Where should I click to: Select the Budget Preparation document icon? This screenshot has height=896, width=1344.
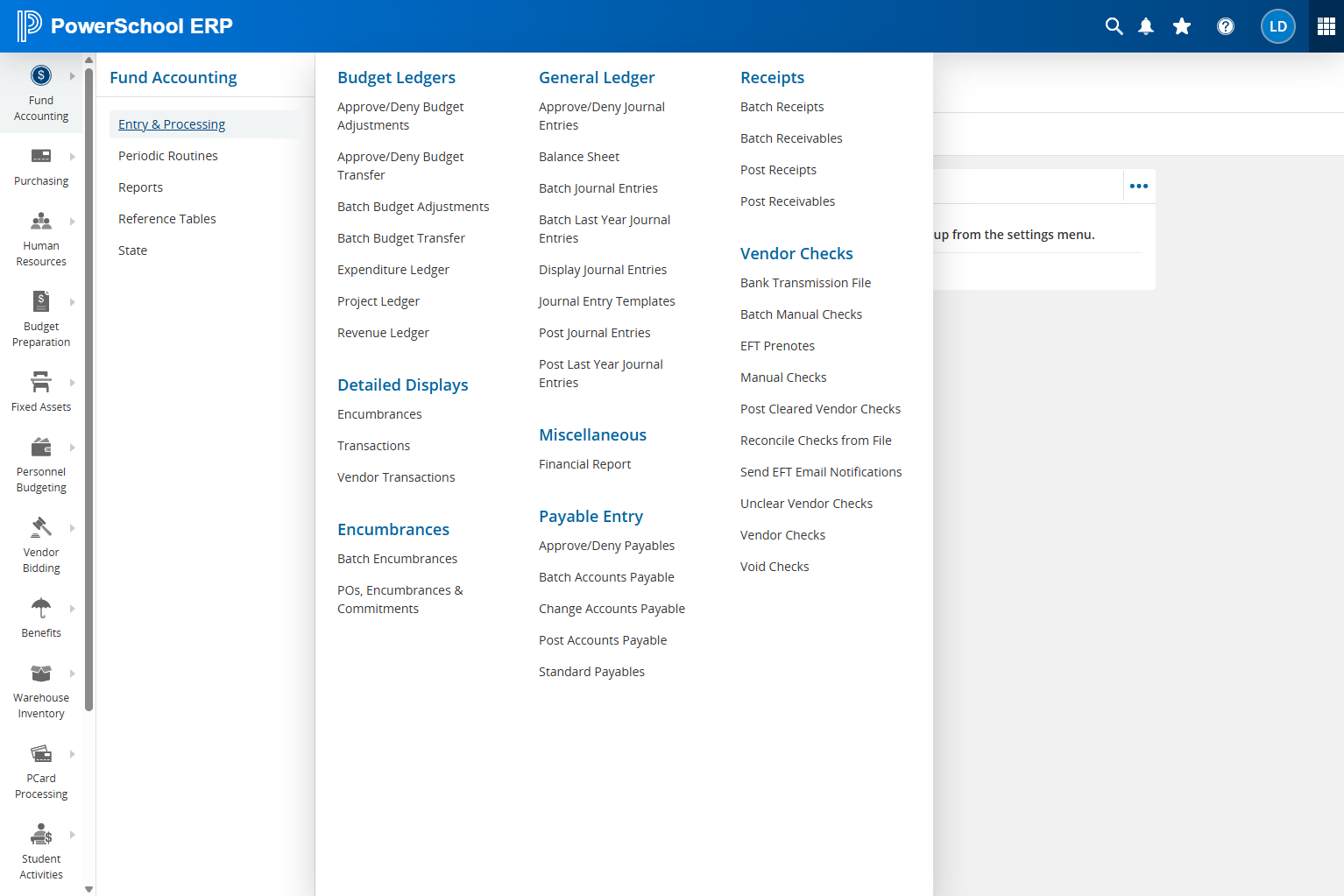(41, 301)
